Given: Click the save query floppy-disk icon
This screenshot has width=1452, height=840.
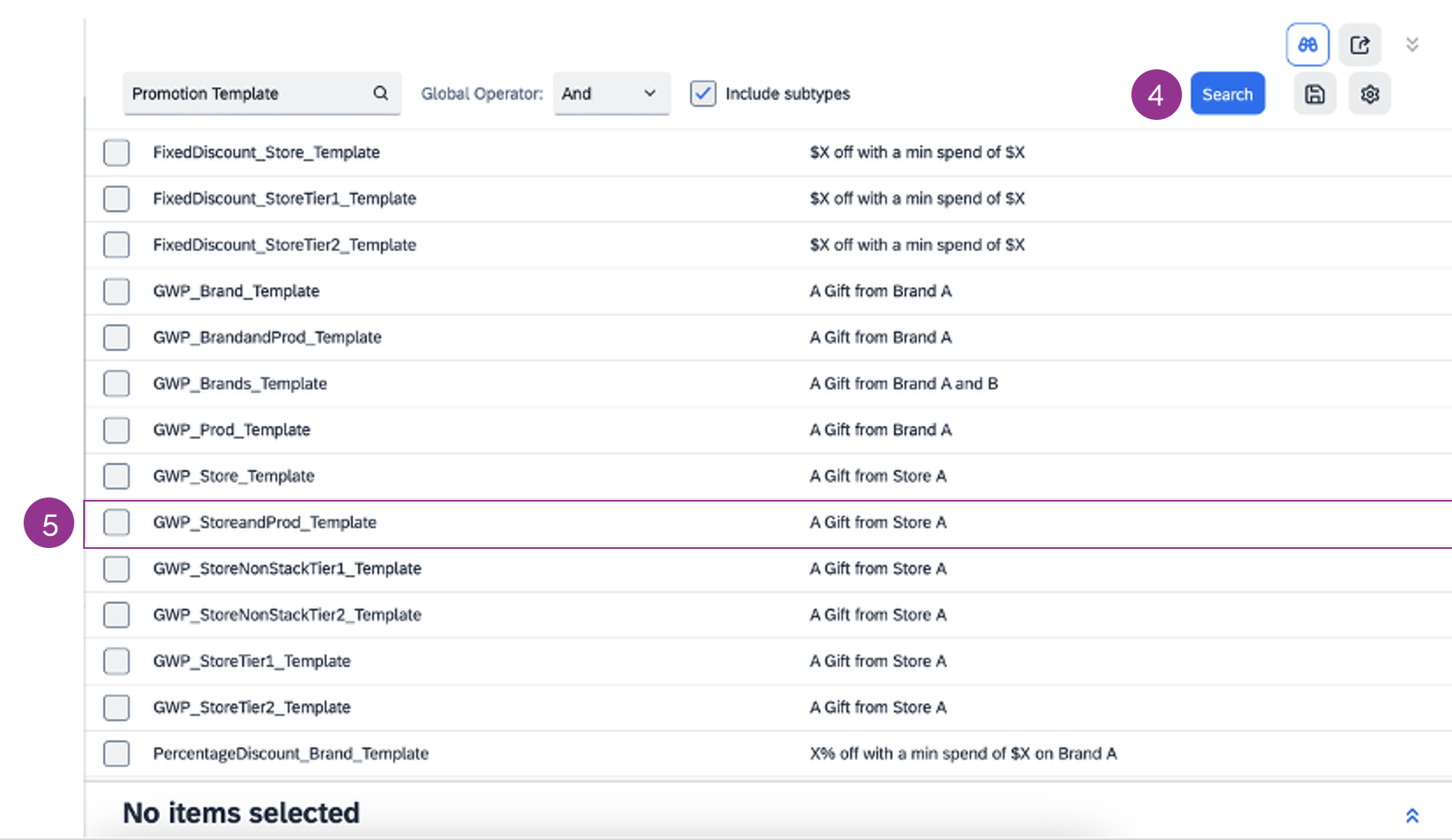Looking at the screenshot, I should click(x=1314, y=94).
